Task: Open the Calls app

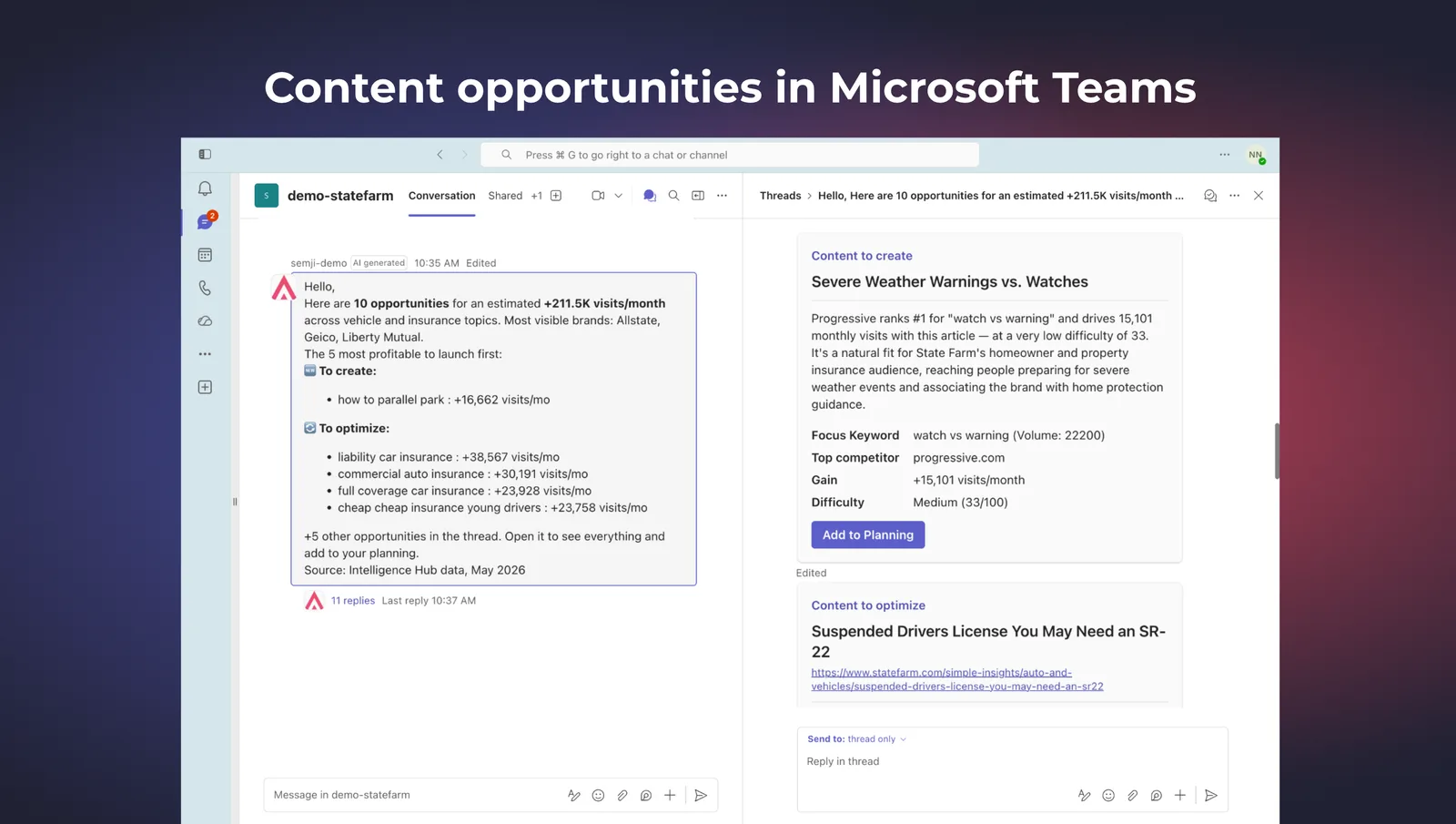Action: point(205,288)
